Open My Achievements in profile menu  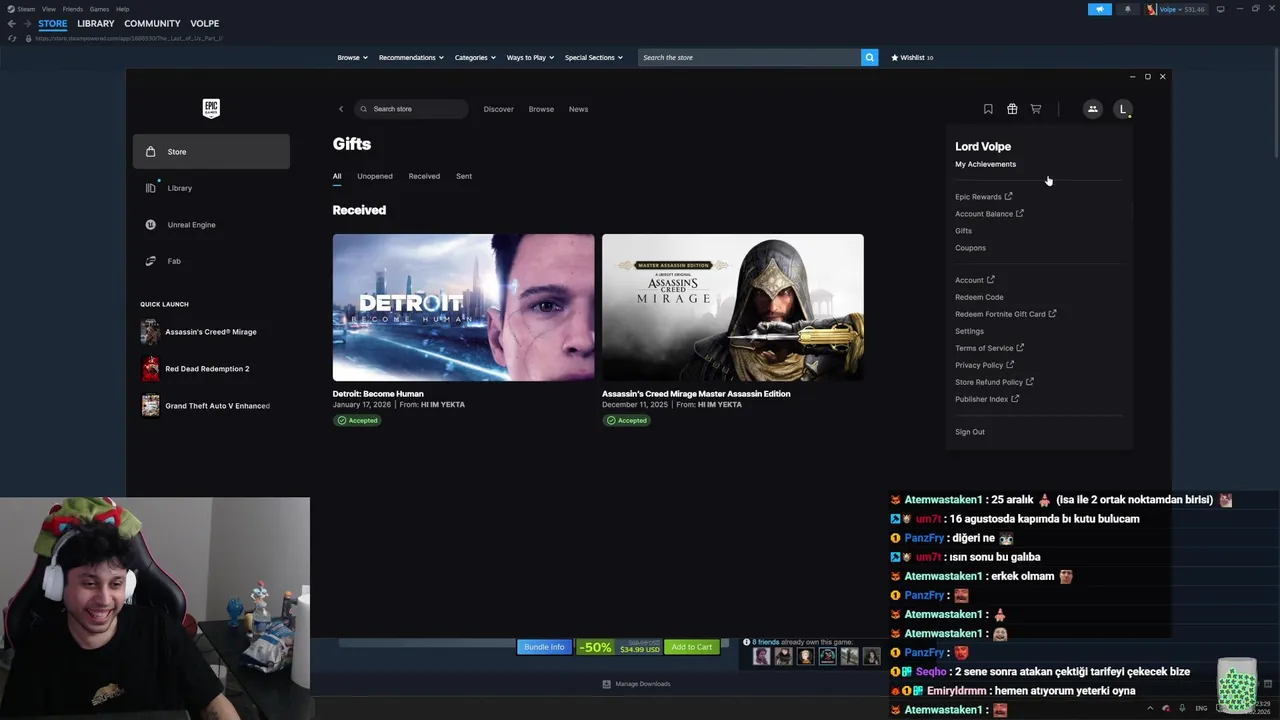coord(985,164)
